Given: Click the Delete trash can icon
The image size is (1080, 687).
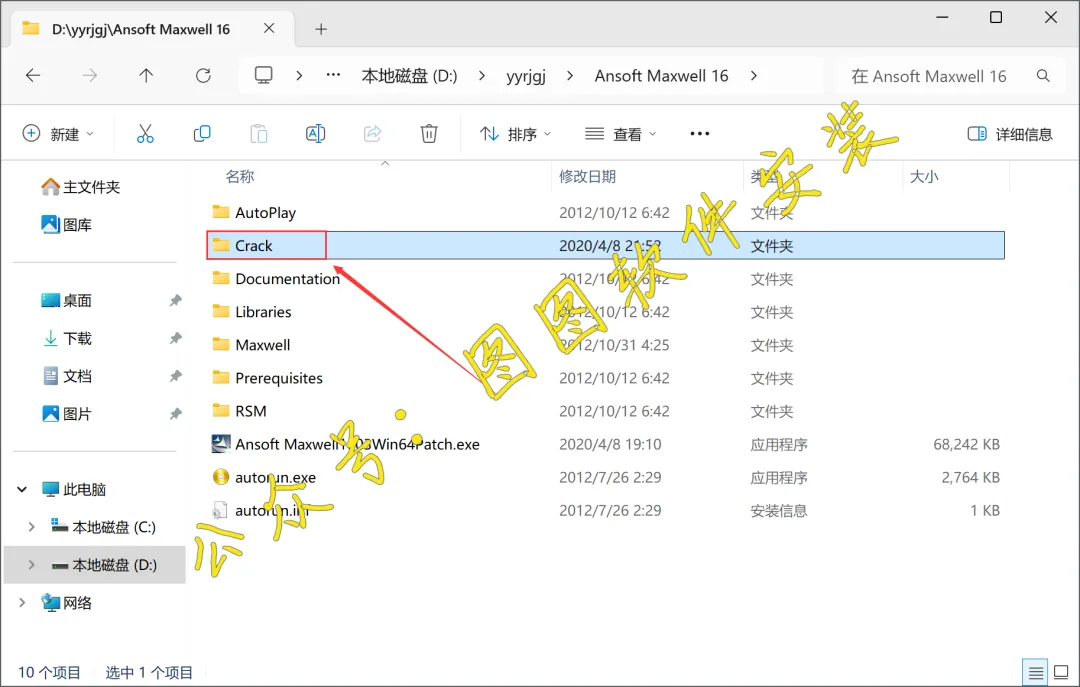Looking at the screenshot, I should click(429, 134).
